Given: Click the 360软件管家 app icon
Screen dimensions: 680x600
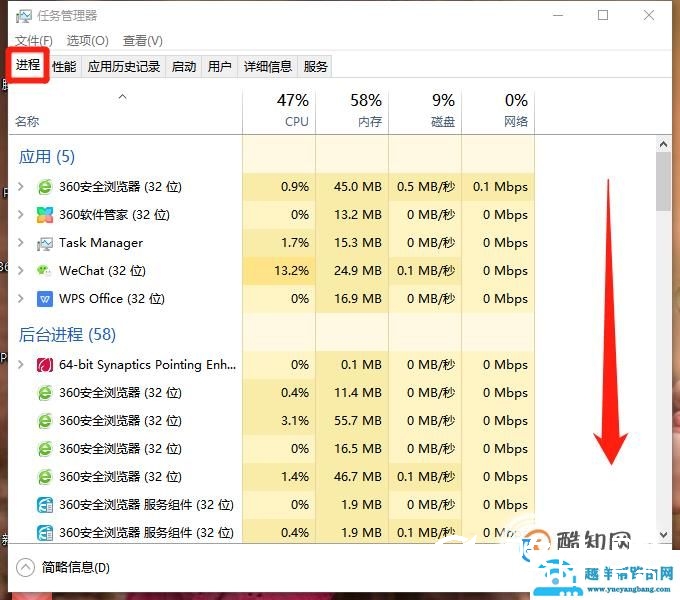Looking at the screenshot, I should pyautogui.click(x=45, y=215).
